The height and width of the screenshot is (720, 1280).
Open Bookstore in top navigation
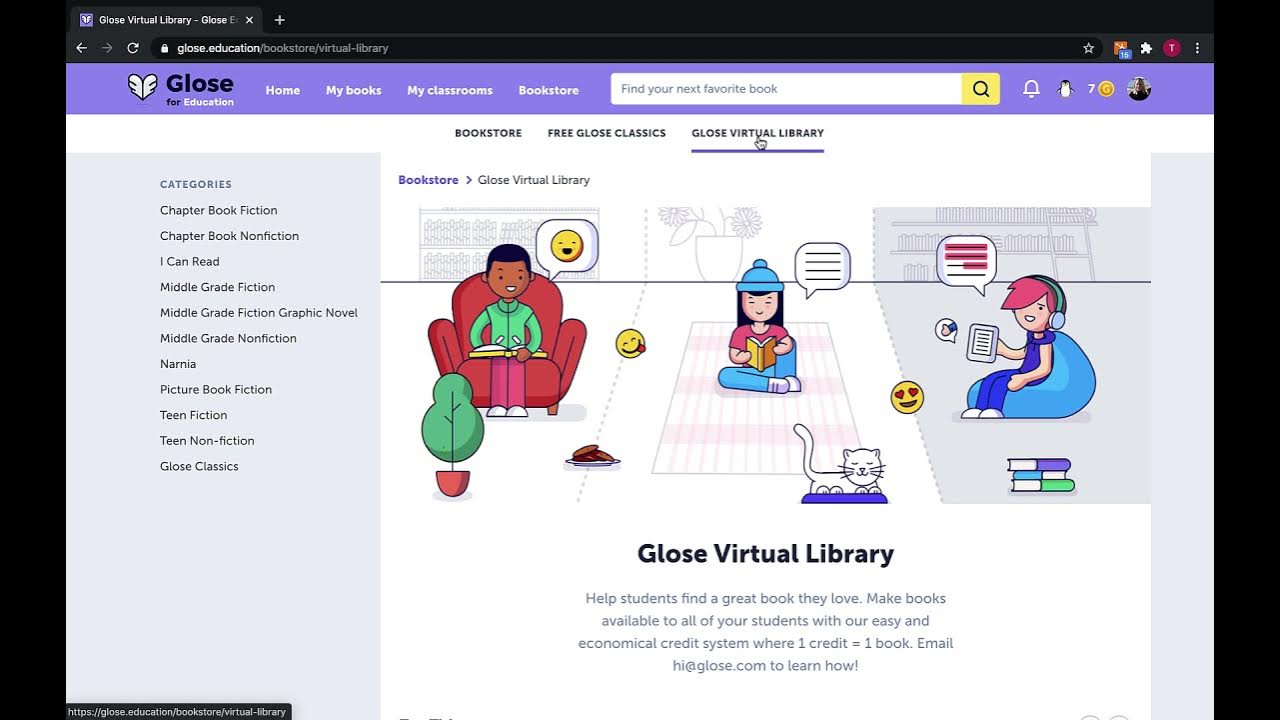548,90
